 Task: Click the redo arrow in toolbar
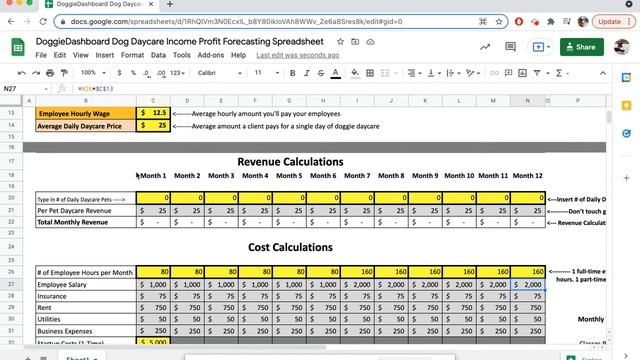click(x=36, y=73)
